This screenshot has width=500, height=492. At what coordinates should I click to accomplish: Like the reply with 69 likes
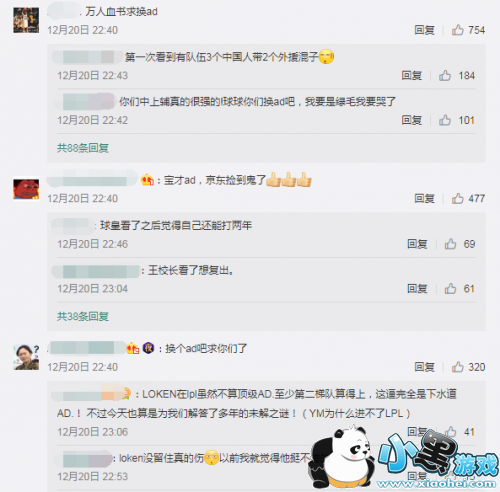[450, 244]
